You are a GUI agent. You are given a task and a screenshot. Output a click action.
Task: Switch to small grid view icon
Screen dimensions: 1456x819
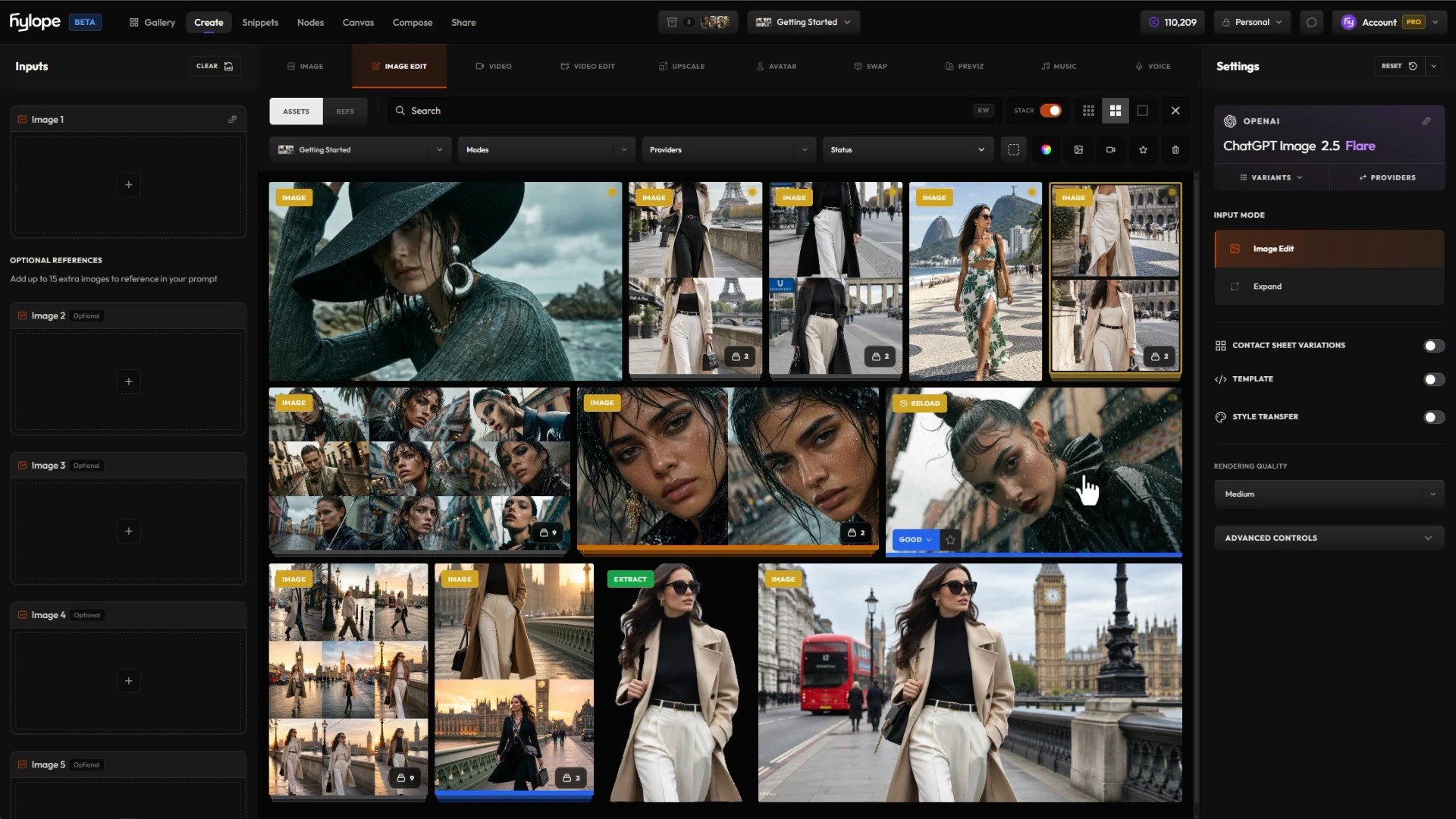coord(1088,111)
